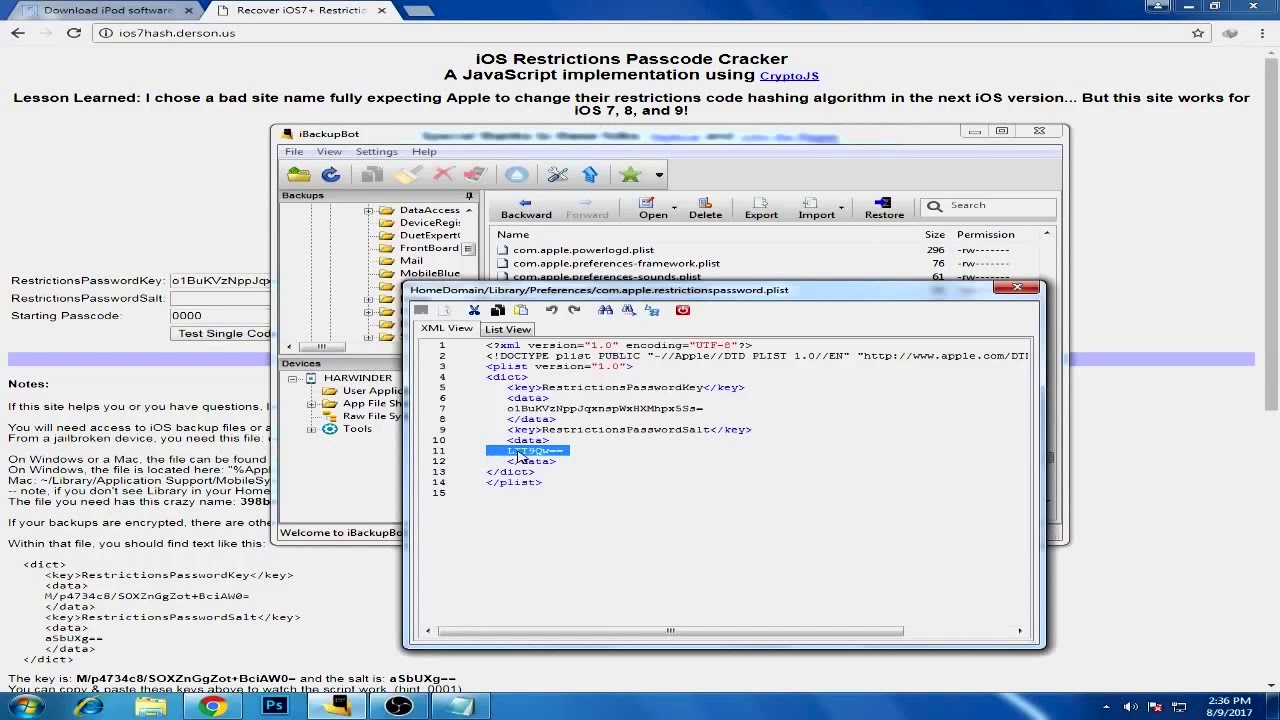1280x720 pixels.
Task: Click the paste clipboard icon in plist editor
Action: point(521,311)
